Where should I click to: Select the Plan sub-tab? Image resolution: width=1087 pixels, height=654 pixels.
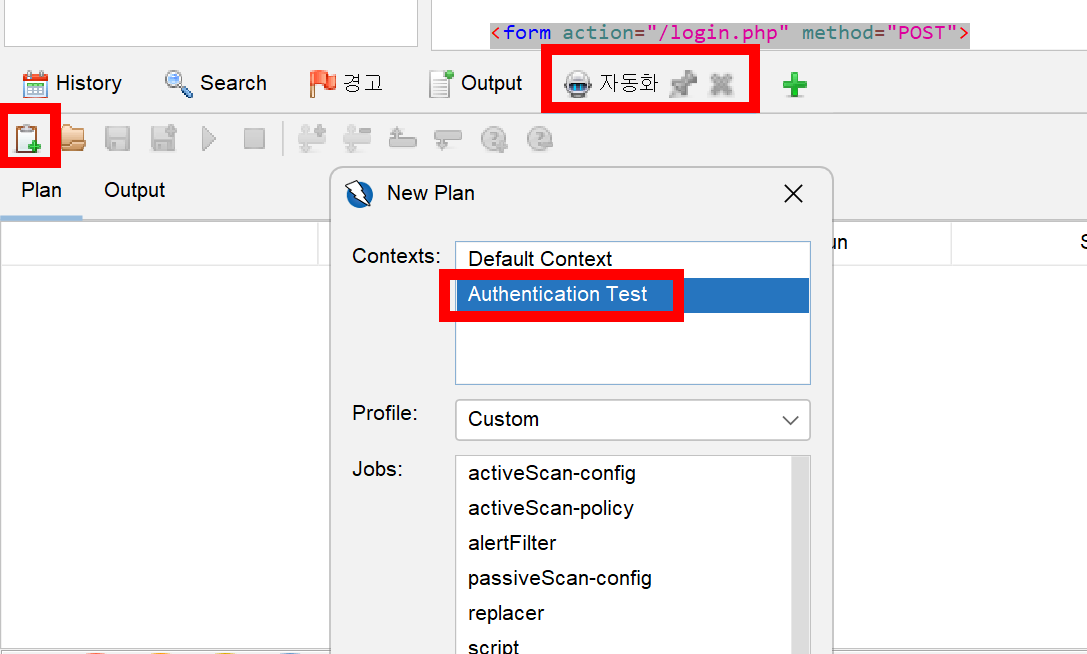[x=42, y=190]
